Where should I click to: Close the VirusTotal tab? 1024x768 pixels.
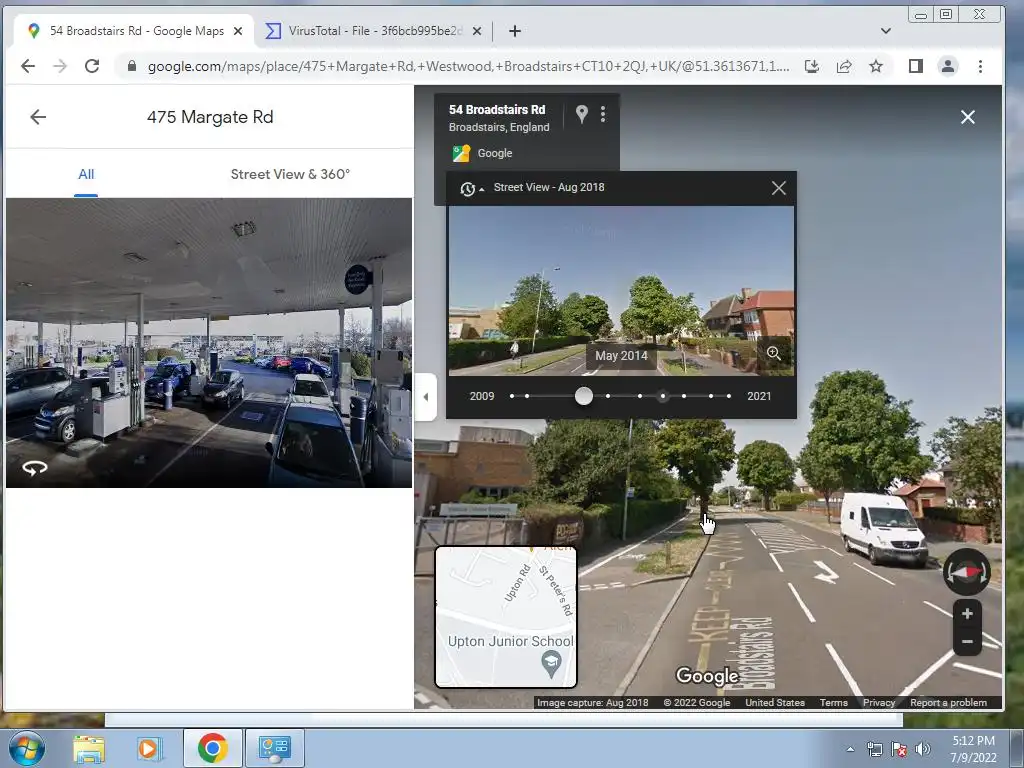[x=477, y=31]
